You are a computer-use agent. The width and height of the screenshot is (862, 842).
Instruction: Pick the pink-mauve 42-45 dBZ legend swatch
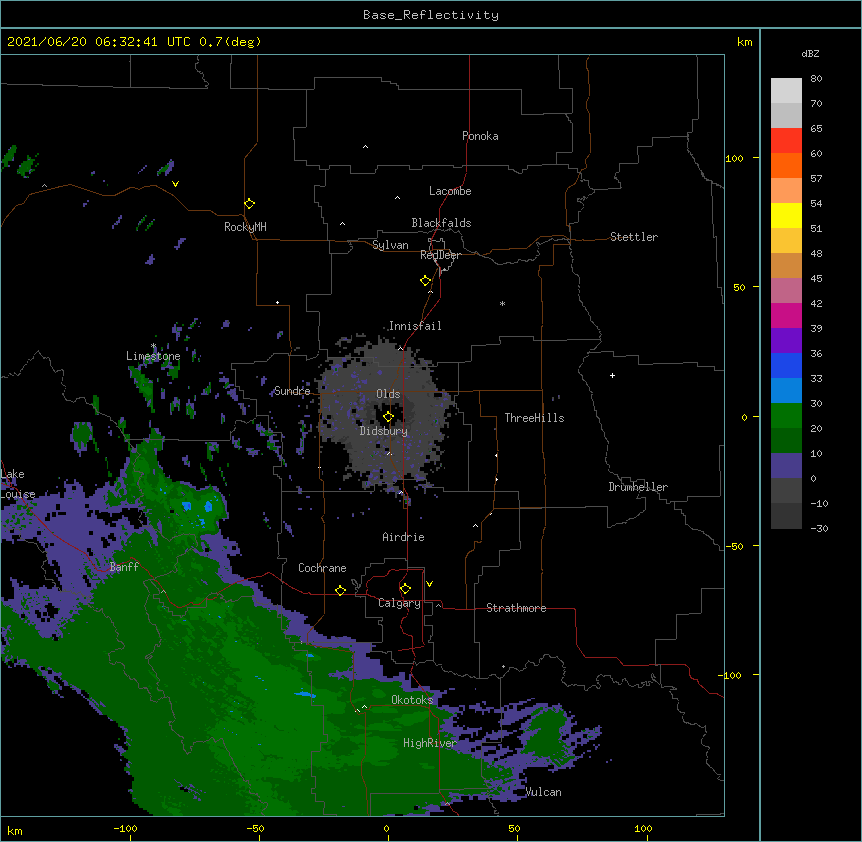(786, 291)
